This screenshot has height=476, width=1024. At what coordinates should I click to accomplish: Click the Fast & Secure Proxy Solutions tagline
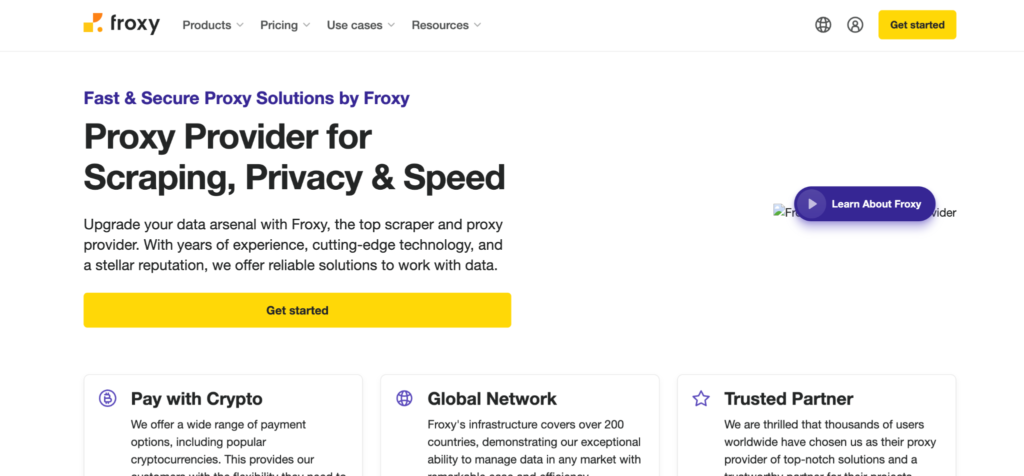click(x=246, y=98)
